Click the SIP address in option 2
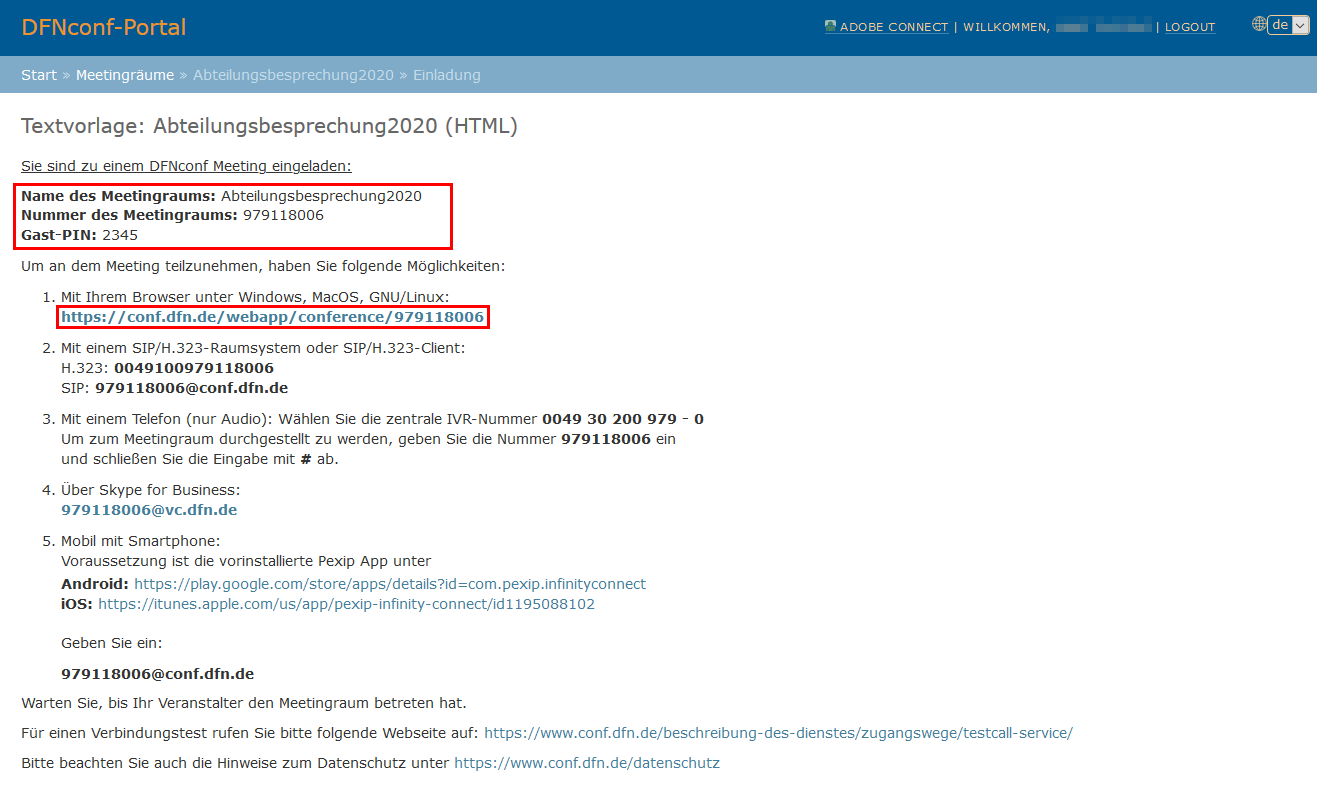Image resolution: width=1317 pixels, height=795 pixels. pos(191,388)
